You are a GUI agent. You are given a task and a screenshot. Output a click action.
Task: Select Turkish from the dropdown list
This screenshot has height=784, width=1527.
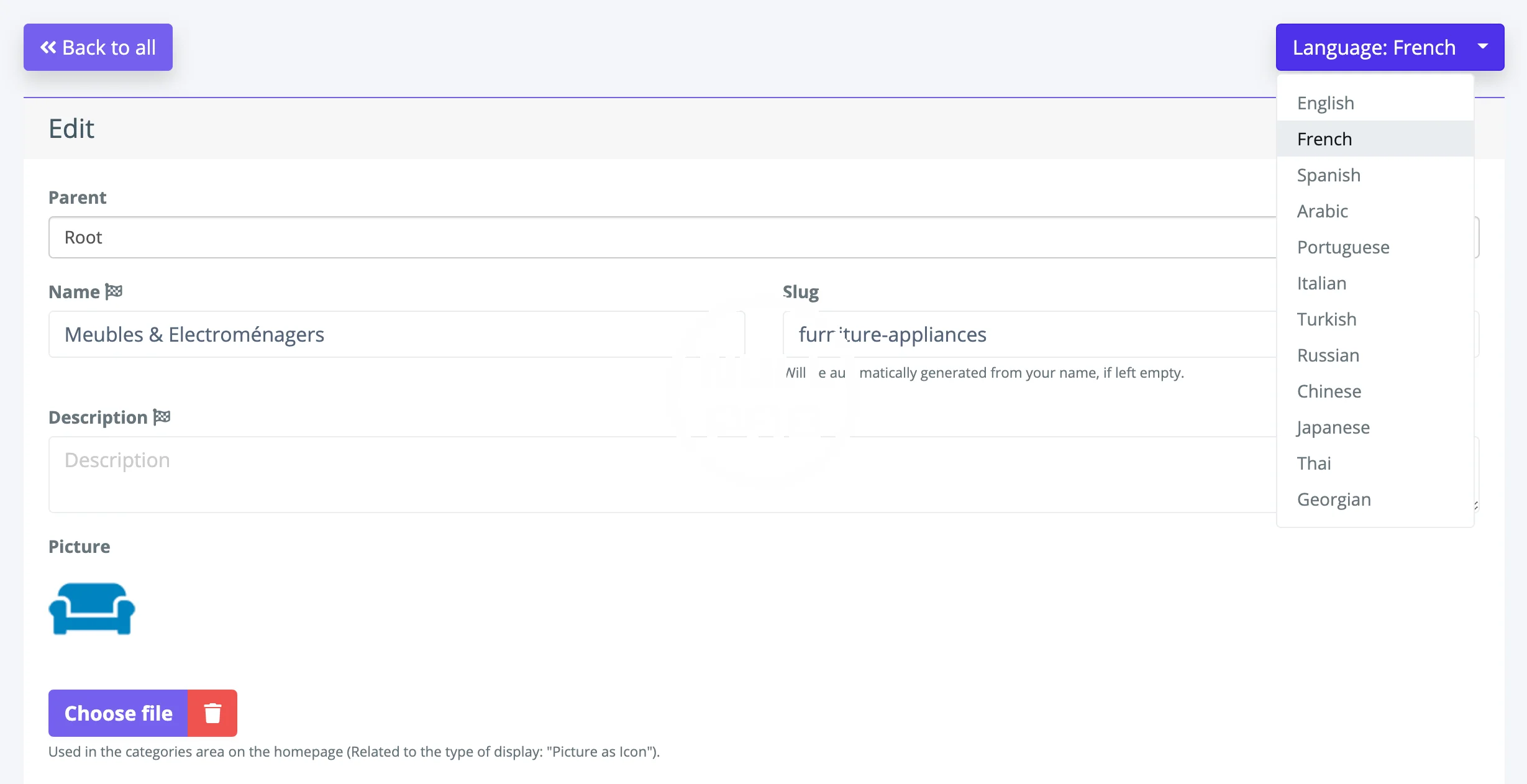[1326, 319]
